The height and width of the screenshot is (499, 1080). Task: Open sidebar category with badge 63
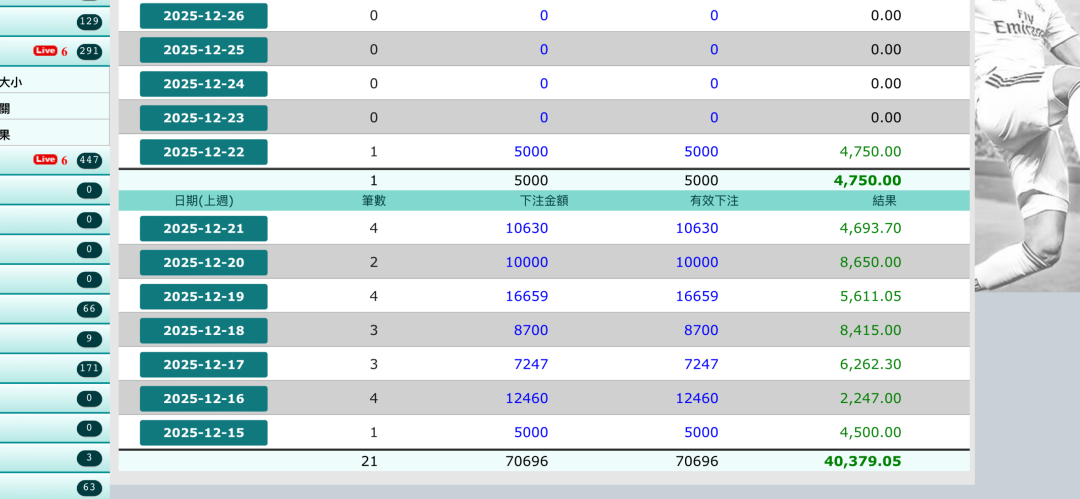pyautogui.click(x=54, y=487)
